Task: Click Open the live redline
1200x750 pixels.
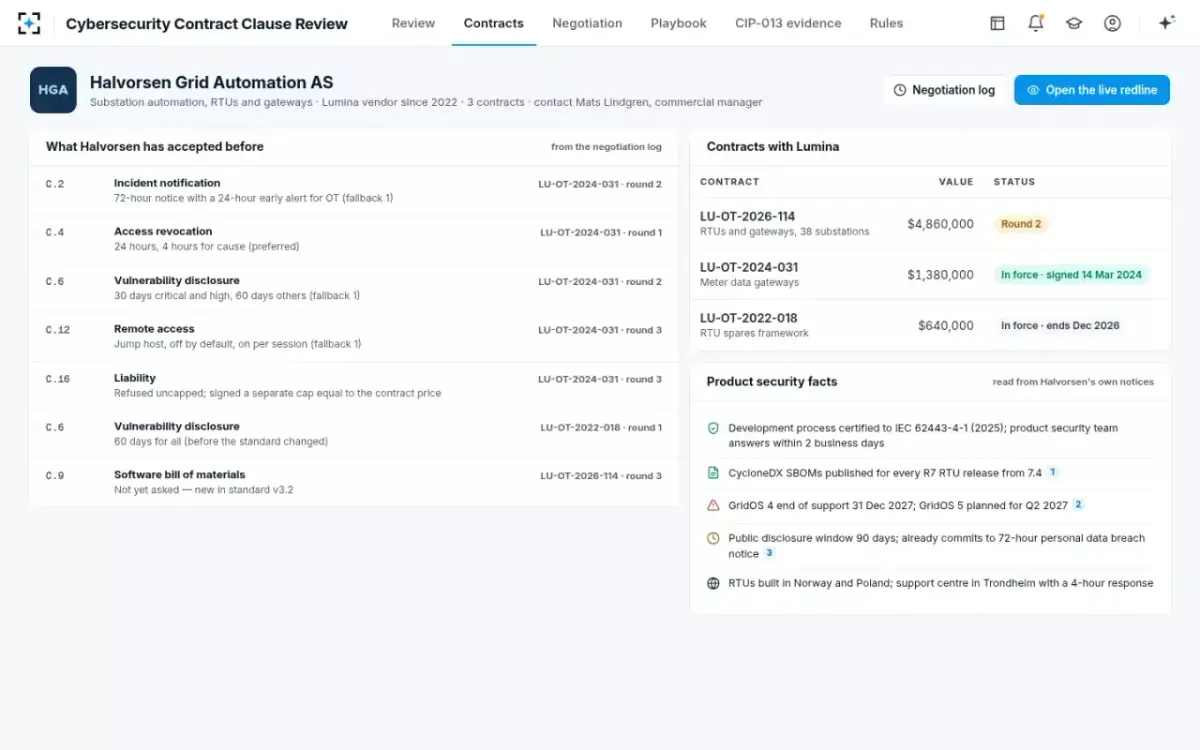Action: click(x=1092, y=90)
